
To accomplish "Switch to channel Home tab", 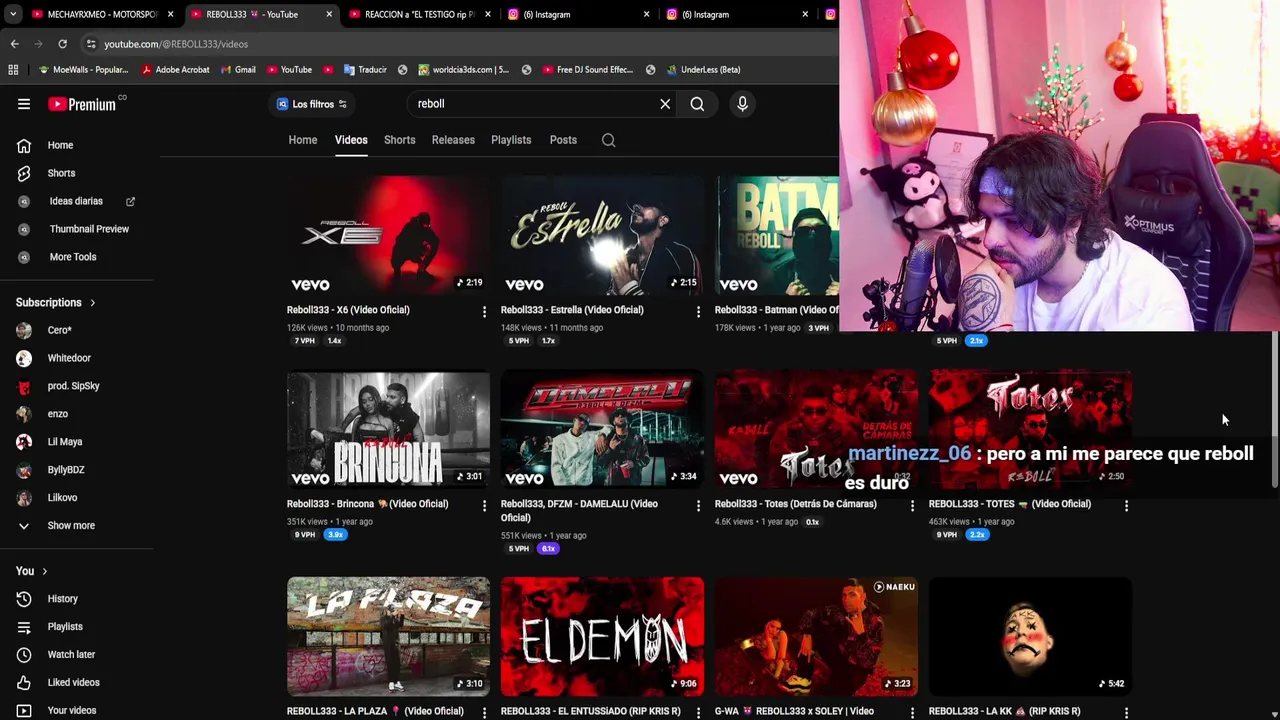I will 303,140.
